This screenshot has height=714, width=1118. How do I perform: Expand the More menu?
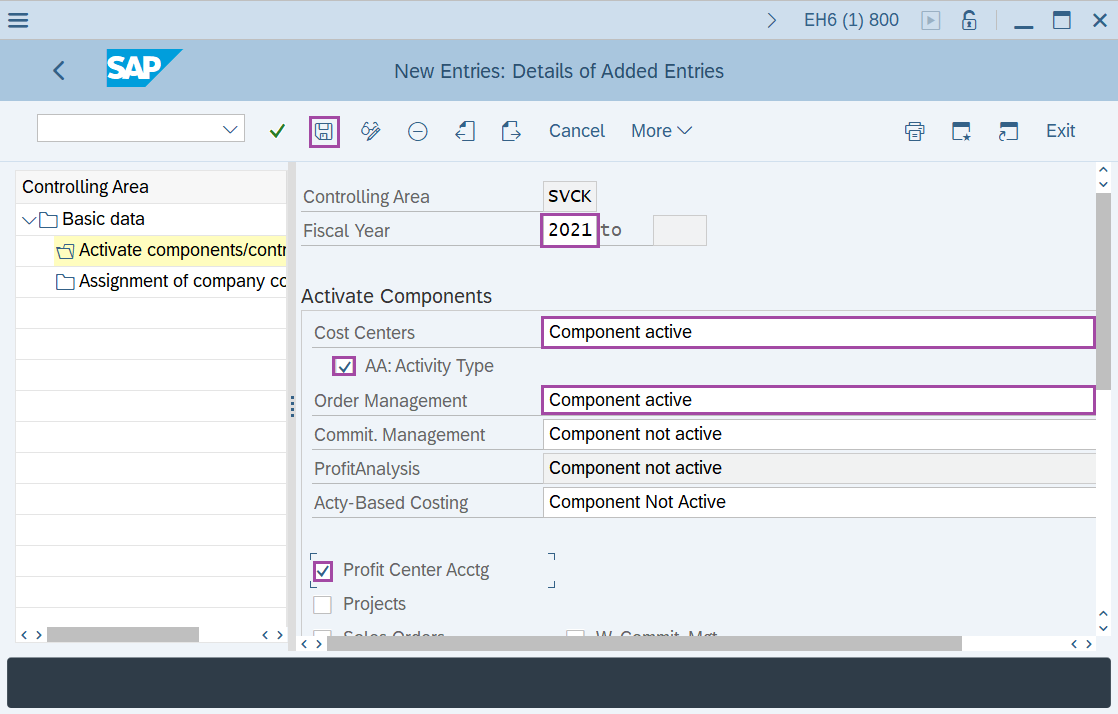[x=661, y=131]
